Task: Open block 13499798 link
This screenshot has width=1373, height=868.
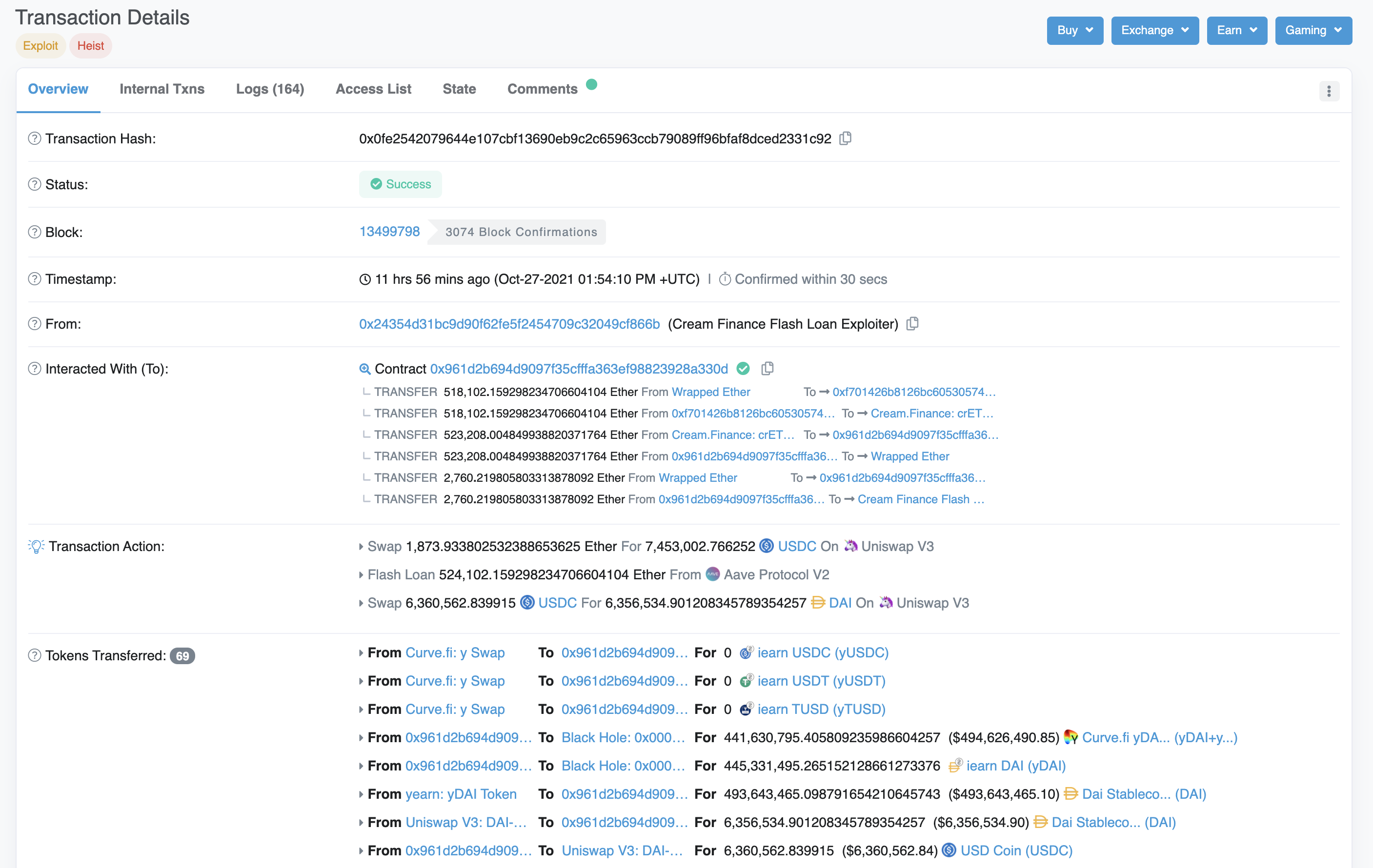Action: (389, 232)
